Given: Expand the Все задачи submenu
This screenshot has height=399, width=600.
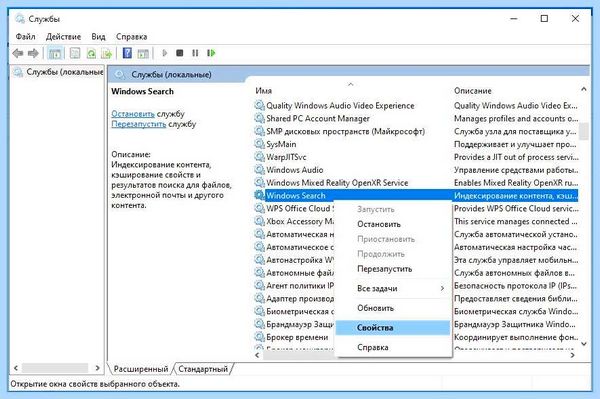Looking at the screenshot, I should click(x=393, y=288).
